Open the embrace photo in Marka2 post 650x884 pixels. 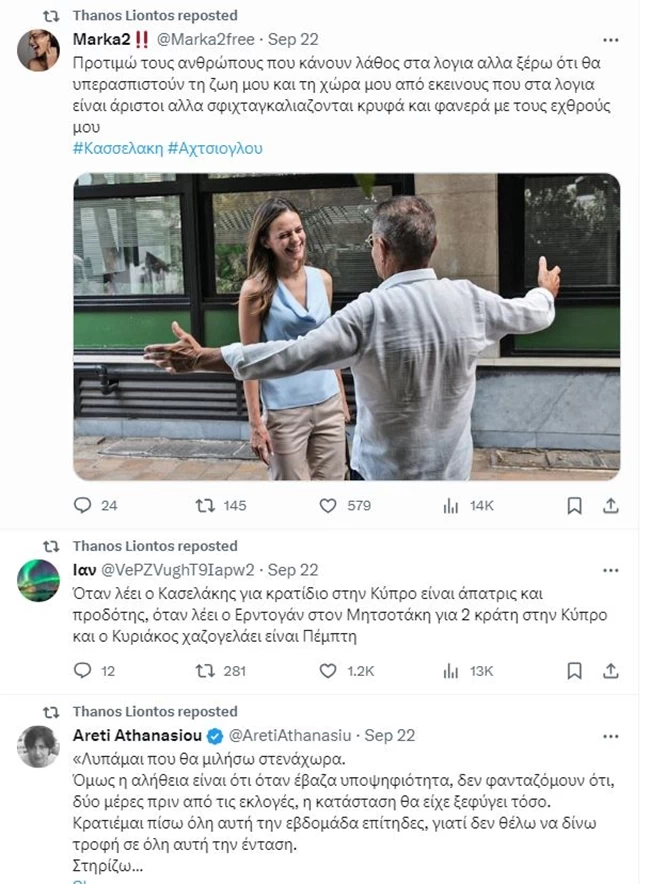[x=346, y=326]
